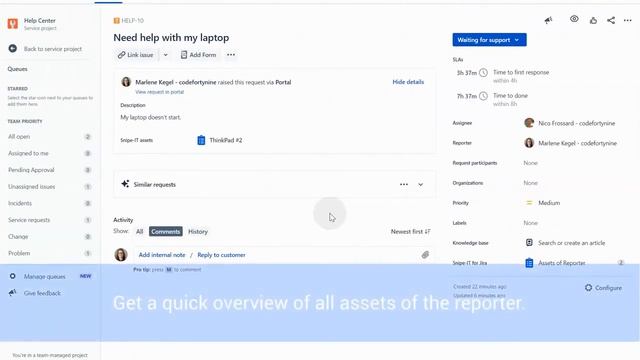Screen dimensions: 640x360
Task: Toggle the watch eye icon
Action: coord(574,19)
